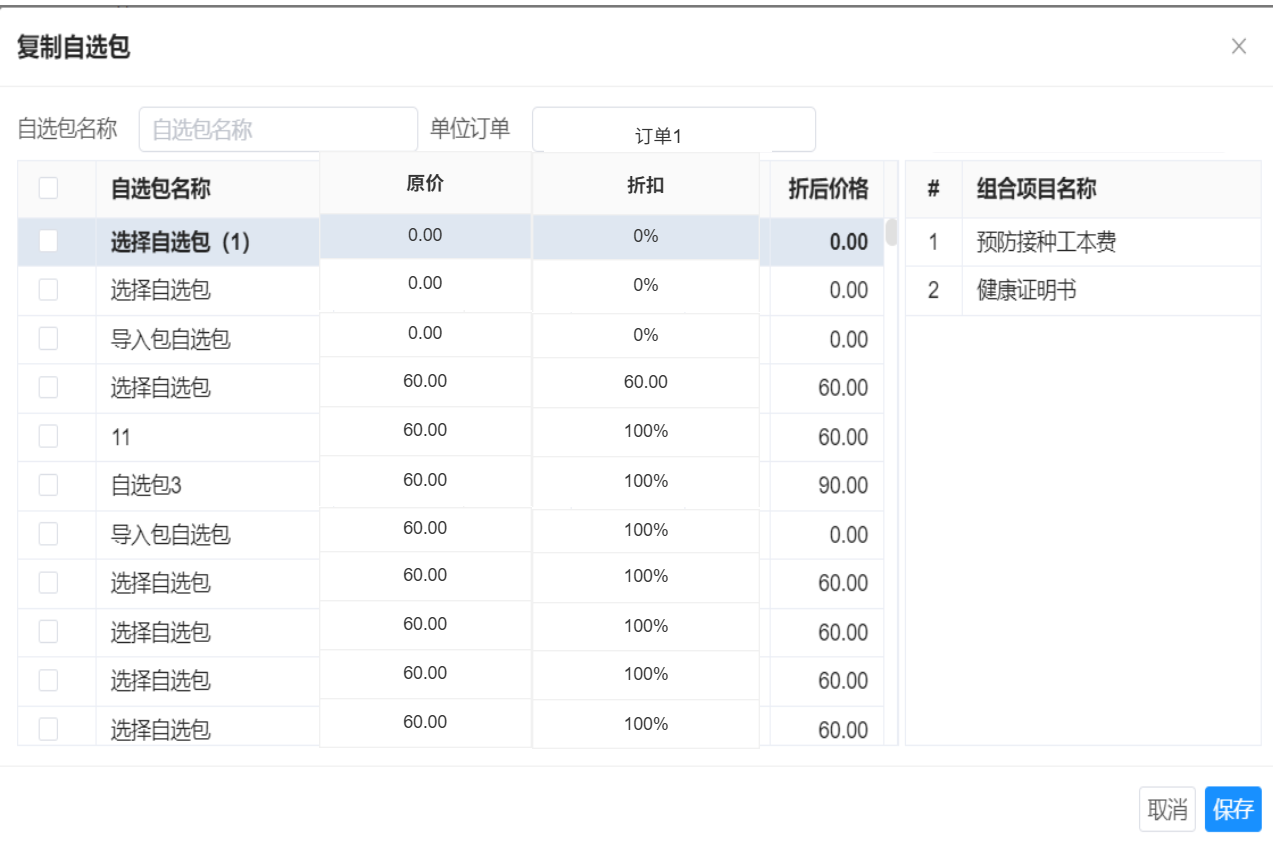The height and width of the screenshot is (846, 1273).
Task: Click the package list vertical scrollbar thumb
Action: [x=891, y=232]
